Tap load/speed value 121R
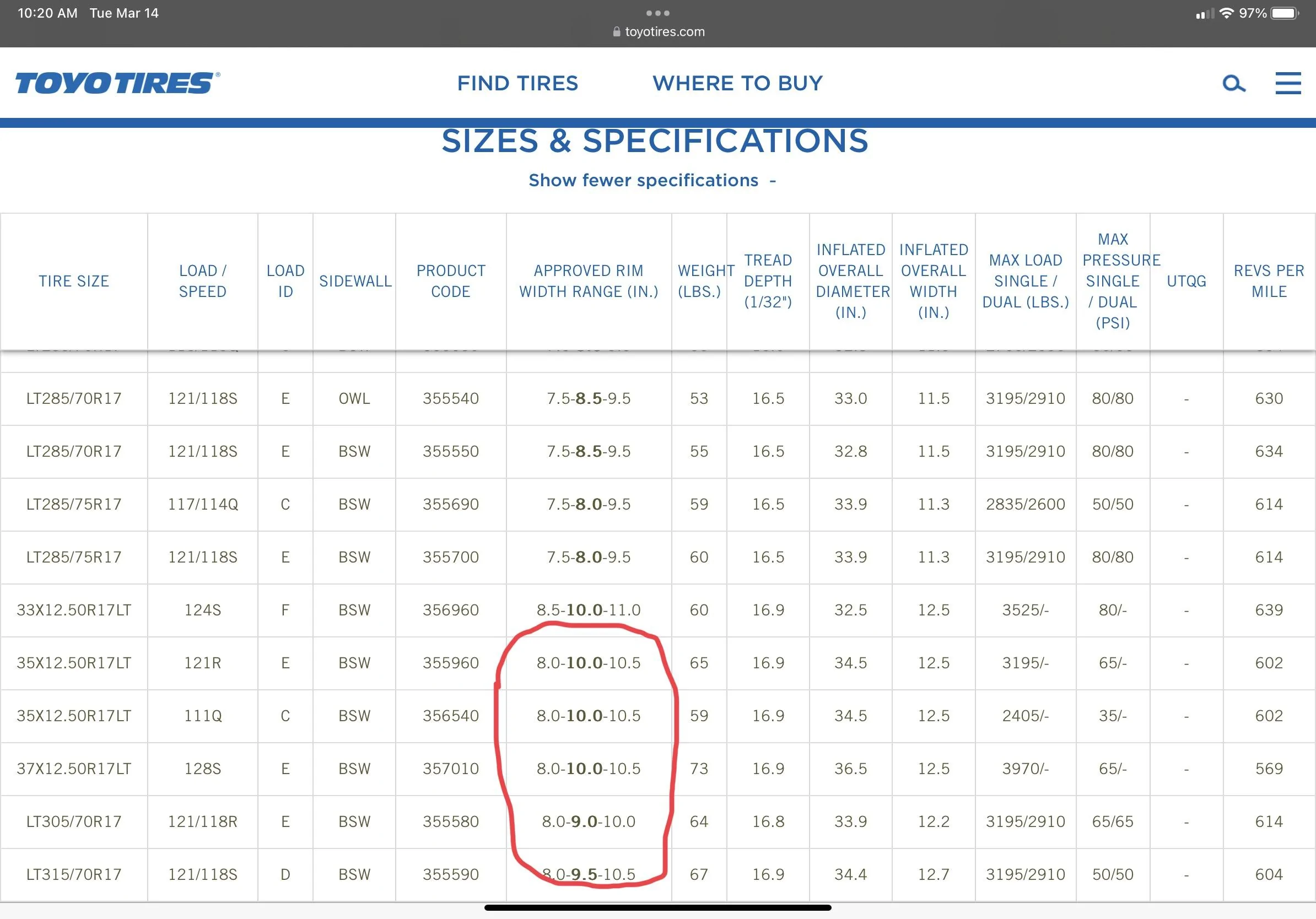The image size is (1316, 919). (203, 663)
